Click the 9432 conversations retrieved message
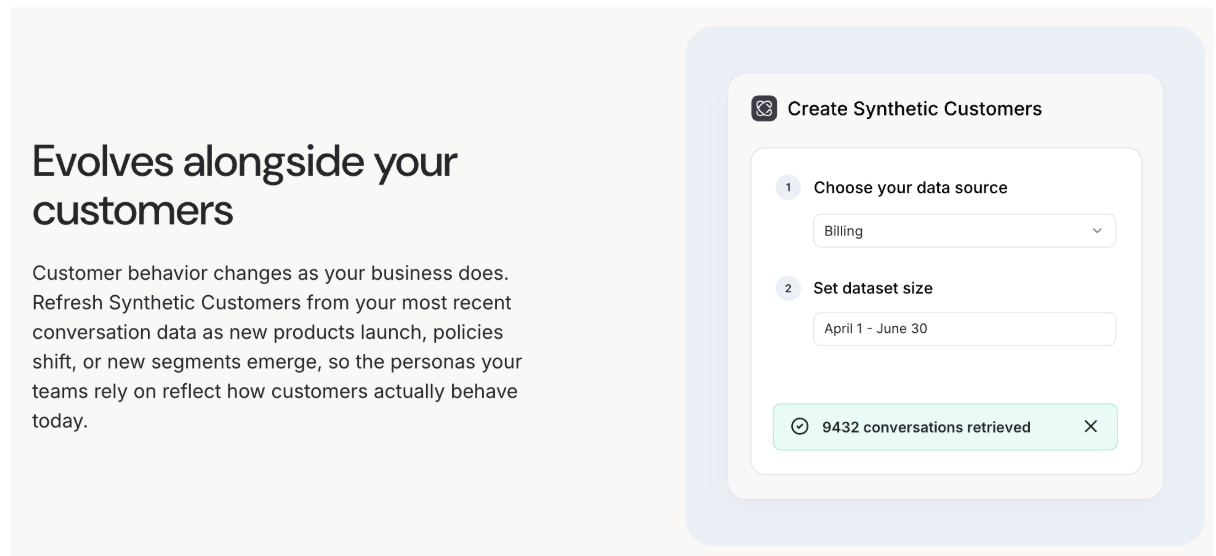The image size is (1216, 556). 926,427
